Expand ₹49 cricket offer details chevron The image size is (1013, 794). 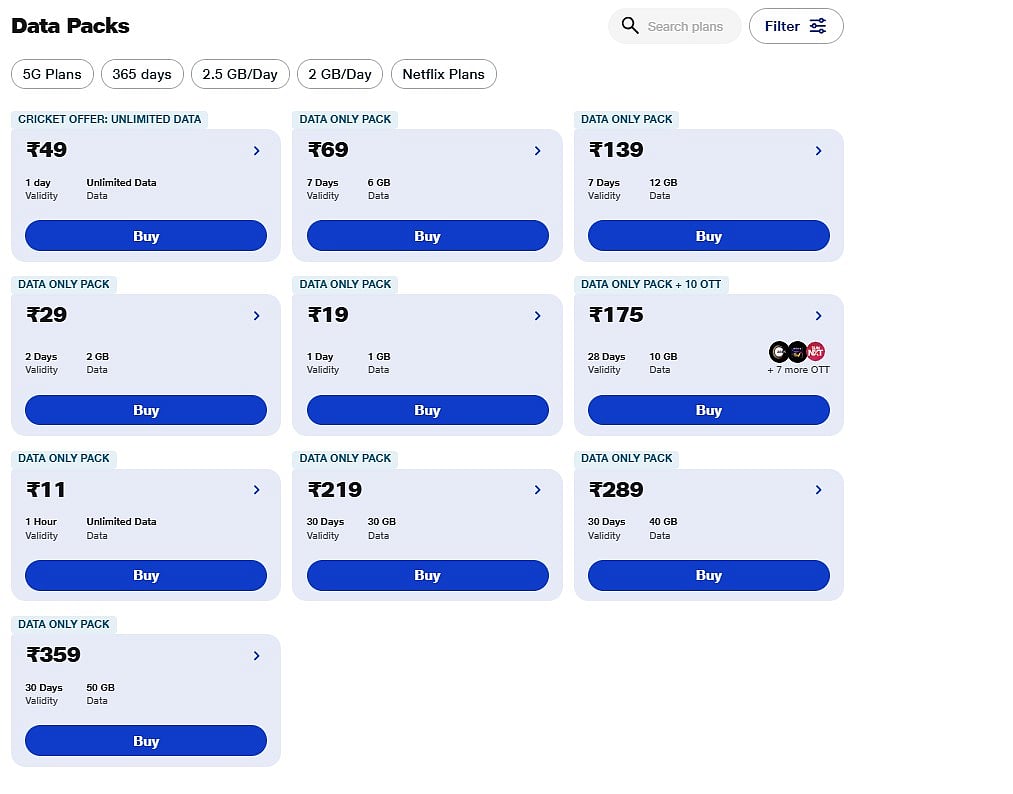click(257, 151)
